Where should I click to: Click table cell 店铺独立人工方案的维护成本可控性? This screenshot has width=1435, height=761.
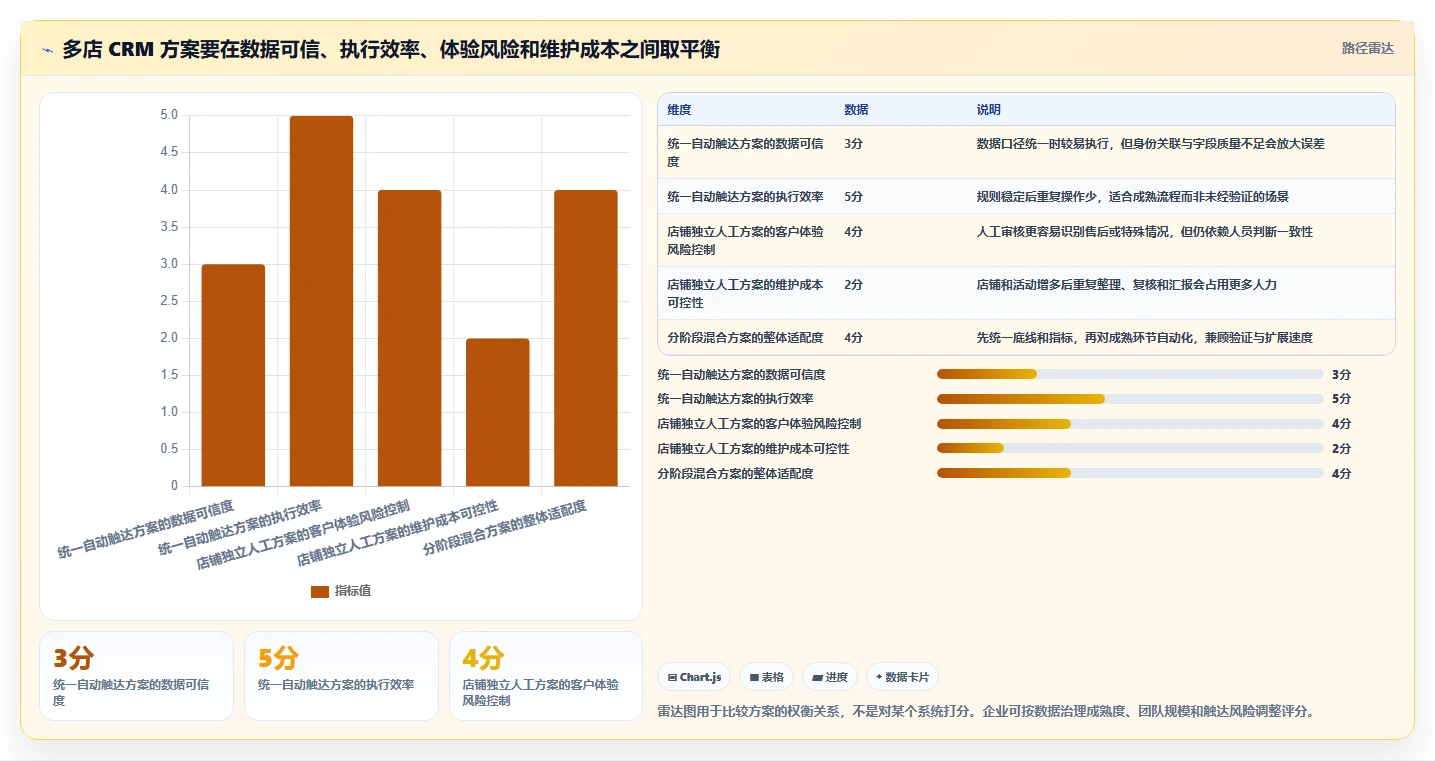point(746,294)
